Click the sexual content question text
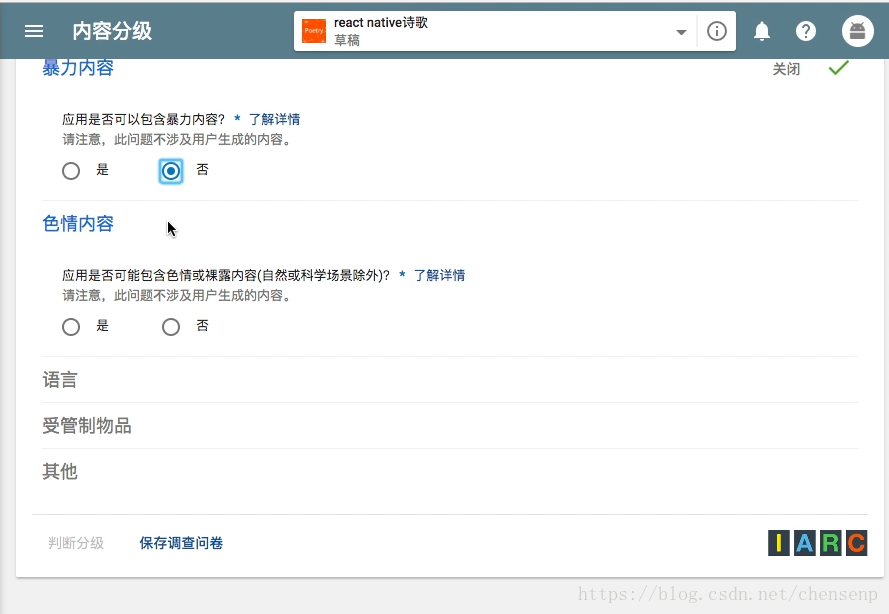Image resolution: width=889 pixels, height=614 pixels. tap(226, 275)
